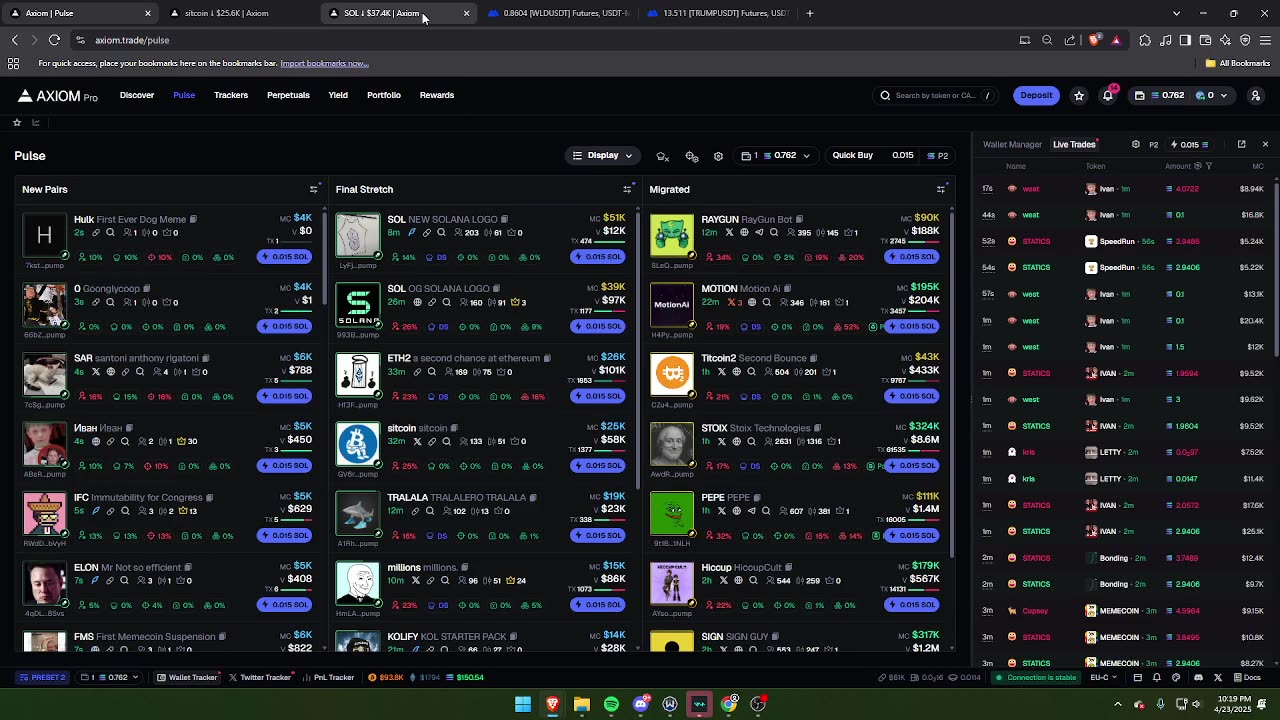Open the EU-C region dropdown

[x=1104, y=677]
